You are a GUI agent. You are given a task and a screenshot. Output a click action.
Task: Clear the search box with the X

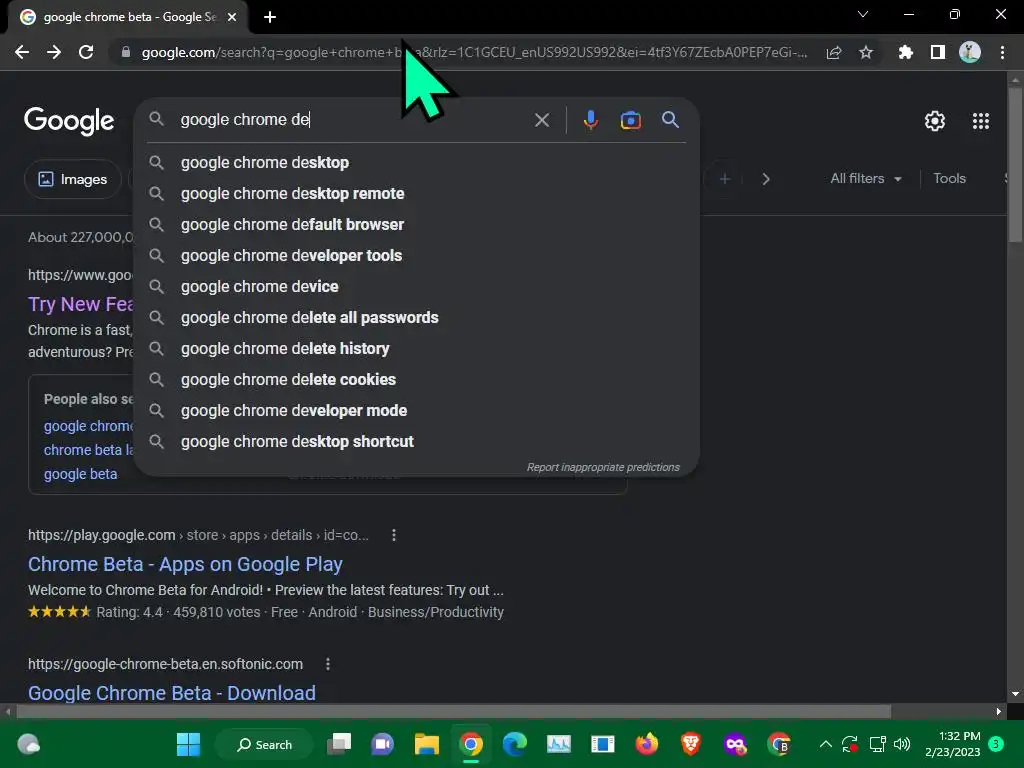point(542,120)
